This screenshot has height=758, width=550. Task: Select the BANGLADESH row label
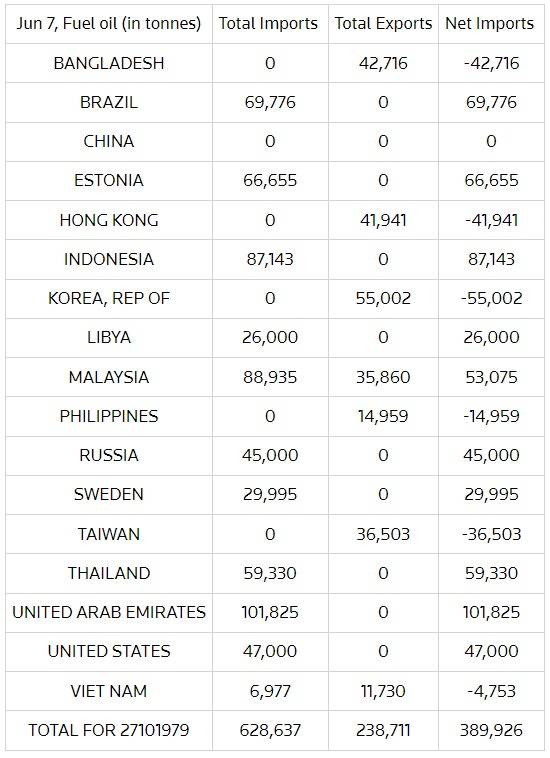pyautogui.click(x=109, y=63)
